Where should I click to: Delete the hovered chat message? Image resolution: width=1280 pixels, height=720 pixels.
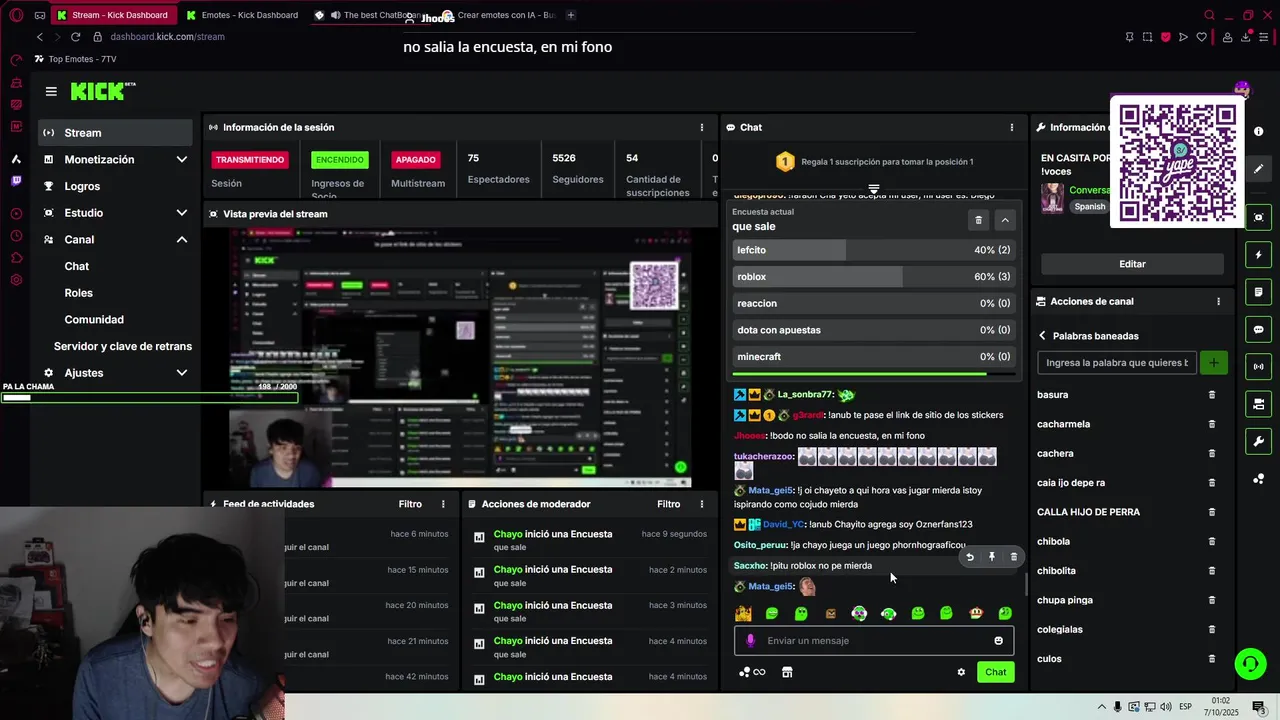(1013, 557)
